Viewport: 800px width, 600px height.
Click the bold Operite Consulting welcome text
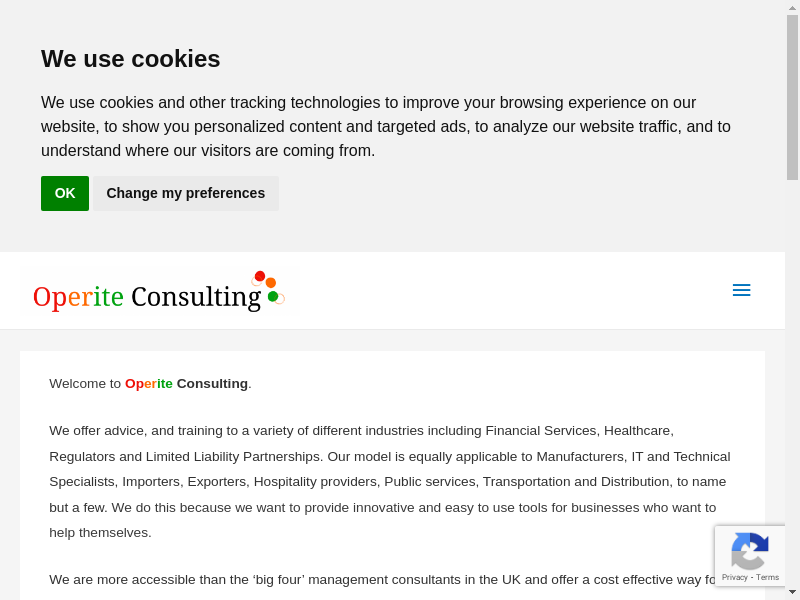click(187, 383)
